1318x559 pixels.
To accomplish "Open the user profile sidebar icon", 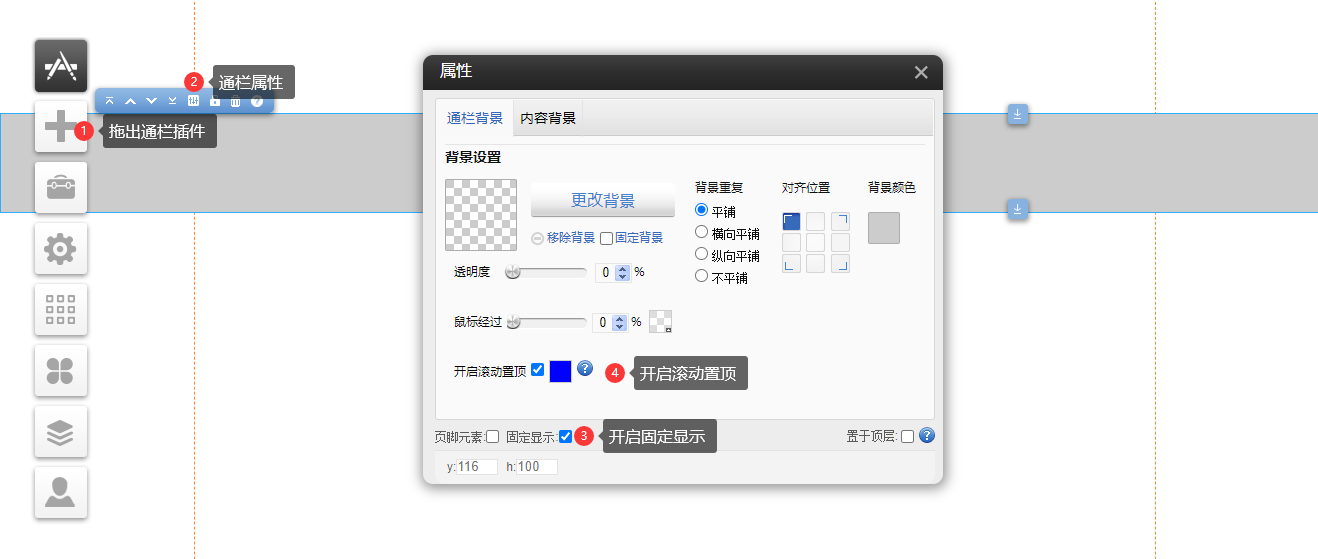I will point(61,493).
